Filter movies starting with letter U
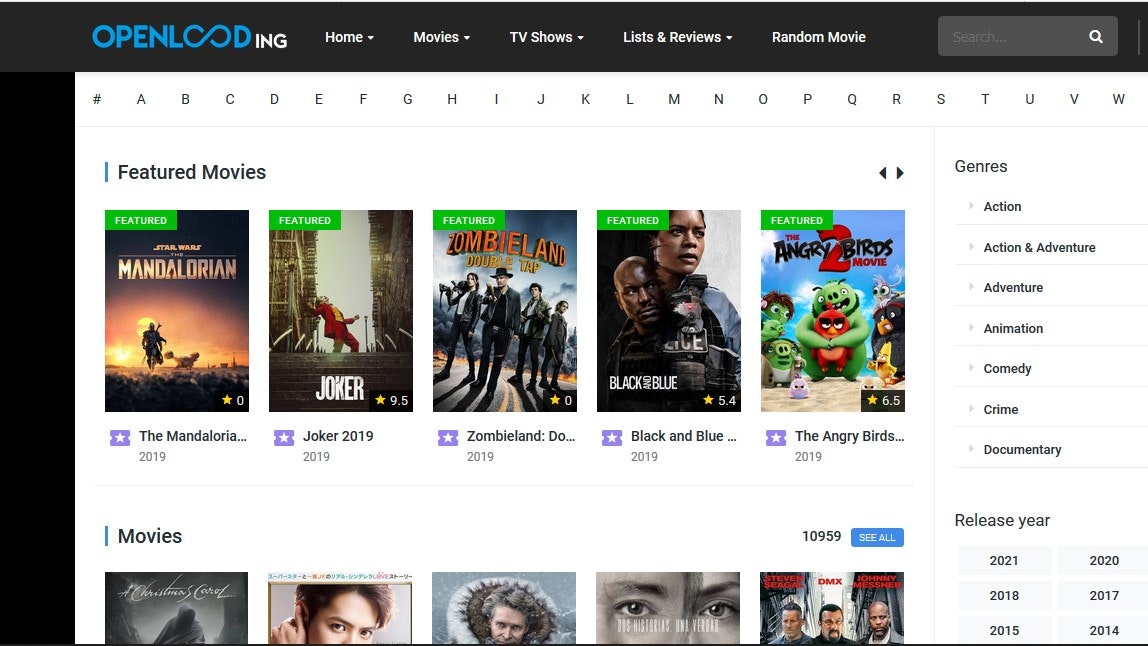Viewport: 1148px width, 646px height. pos(1029,99)
